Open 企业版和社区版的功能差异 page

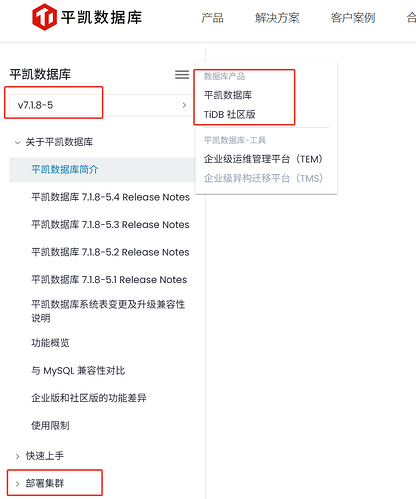click(x=89, y=398)
